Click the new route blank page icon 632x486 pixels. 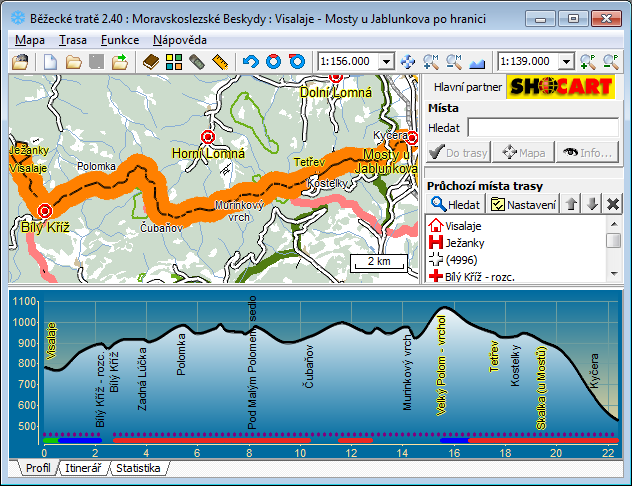coord(50,62)
